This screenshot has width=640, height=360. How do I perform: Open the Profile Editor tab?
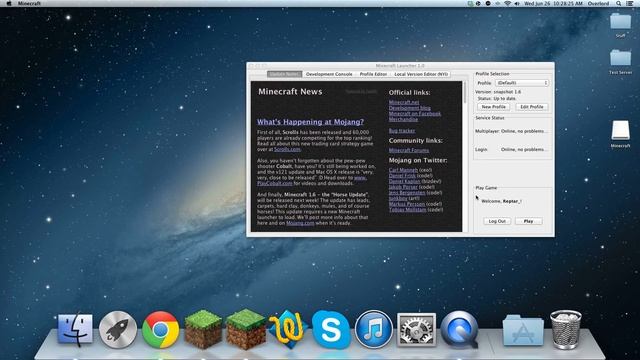[373, 74]
